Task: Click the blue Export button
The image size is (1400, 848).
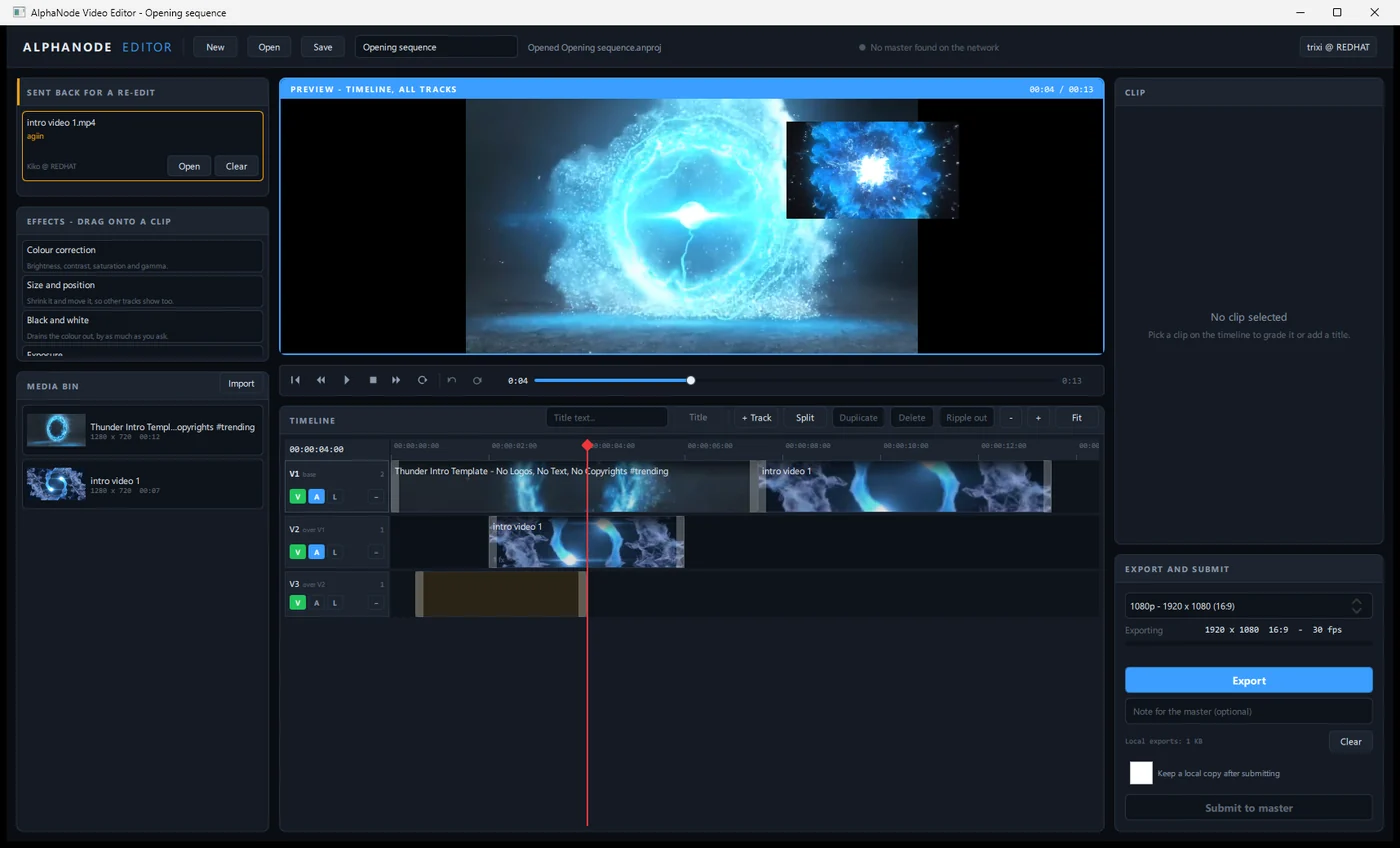Action: 1248,680
